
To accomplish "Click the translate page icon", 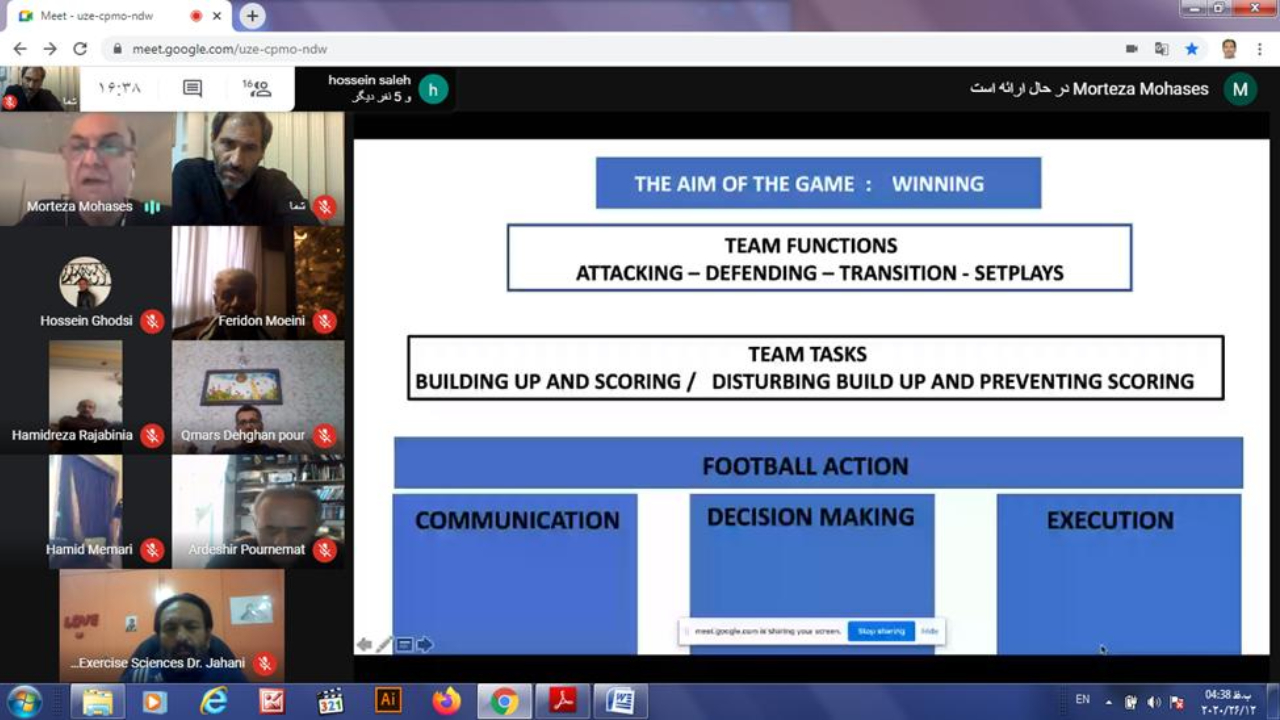I will pyautogui.click(x=1162, y=48).
